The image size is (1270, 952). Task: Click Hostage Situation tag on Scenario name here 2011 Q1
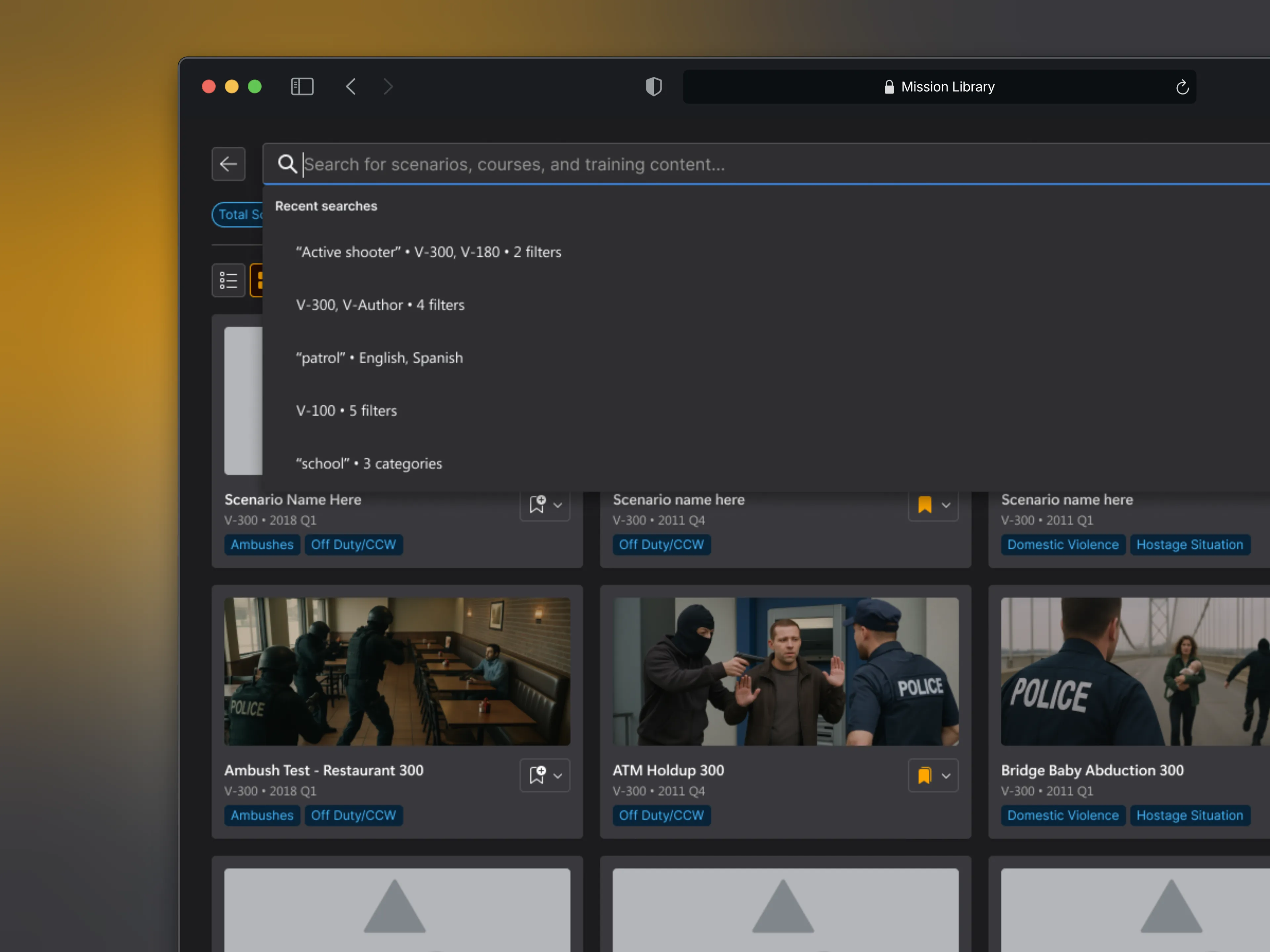(x=1190, y=544)
